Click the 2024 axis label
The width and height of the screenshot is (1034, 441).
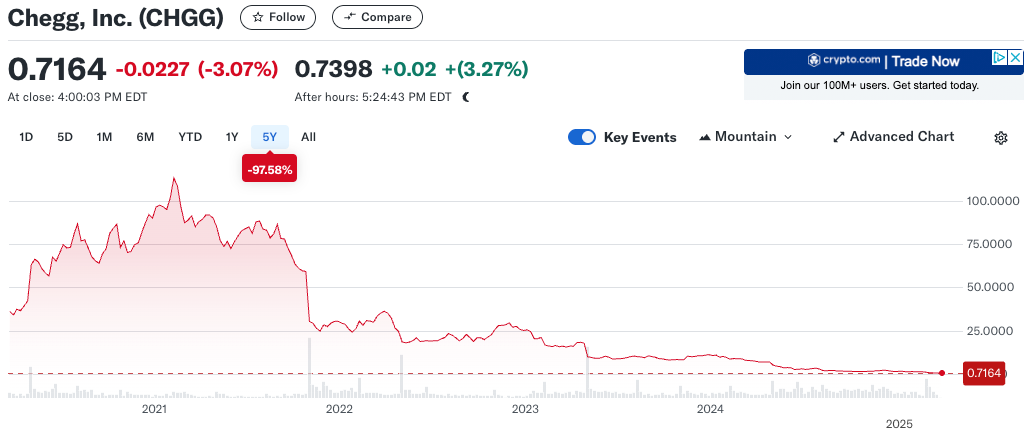712,409
